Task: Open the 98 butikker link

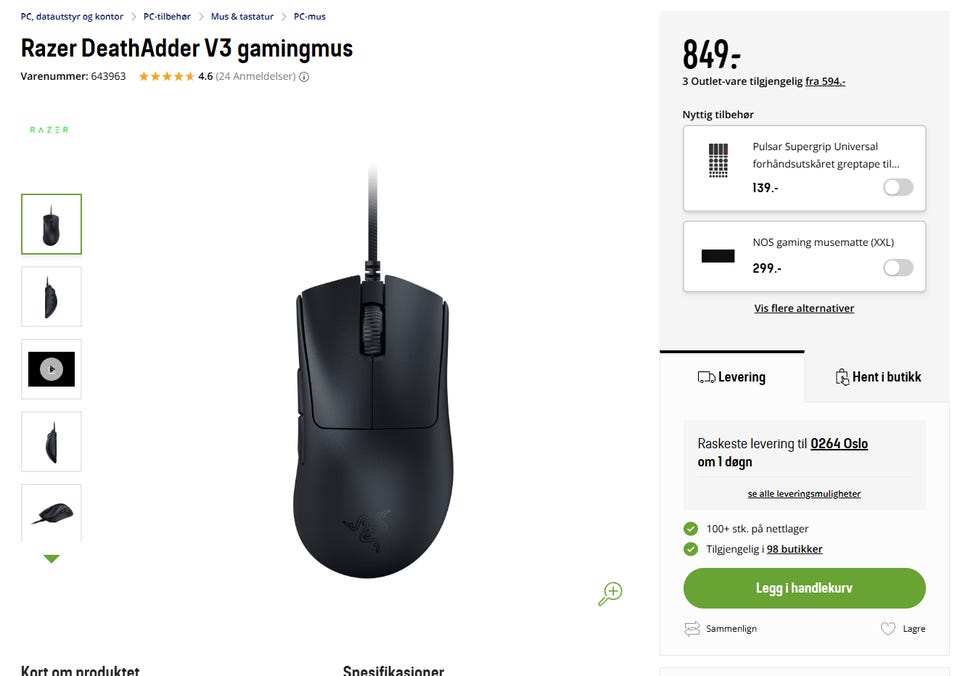Action: (x=794, y=549)
